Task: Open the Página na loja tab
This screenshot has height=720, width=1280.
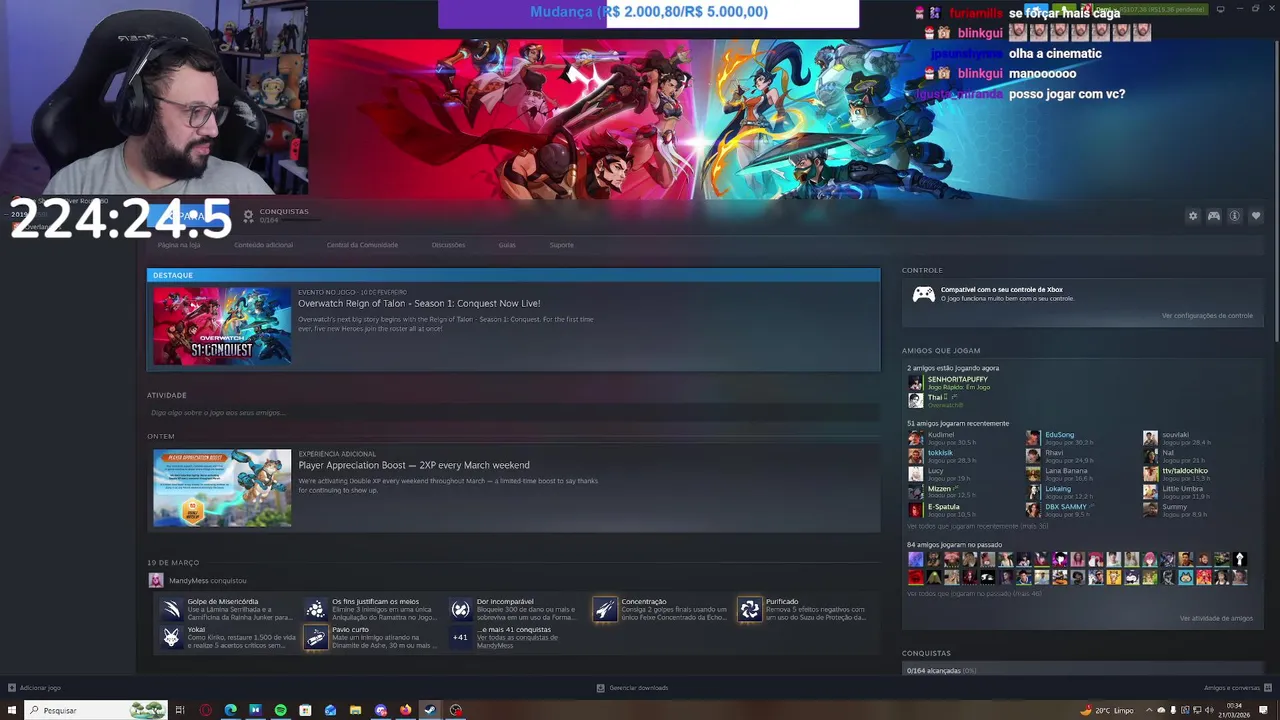Action: pyautogui.click(x=179, y=245)
